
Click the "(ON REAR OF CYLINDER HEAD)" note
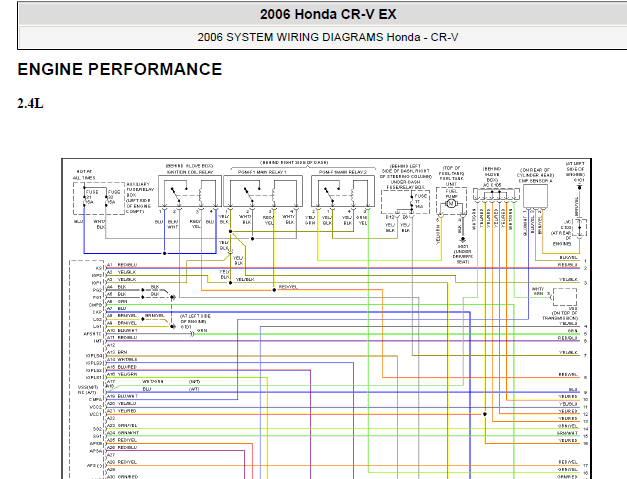pyautogui.click(x=535, y=173)
